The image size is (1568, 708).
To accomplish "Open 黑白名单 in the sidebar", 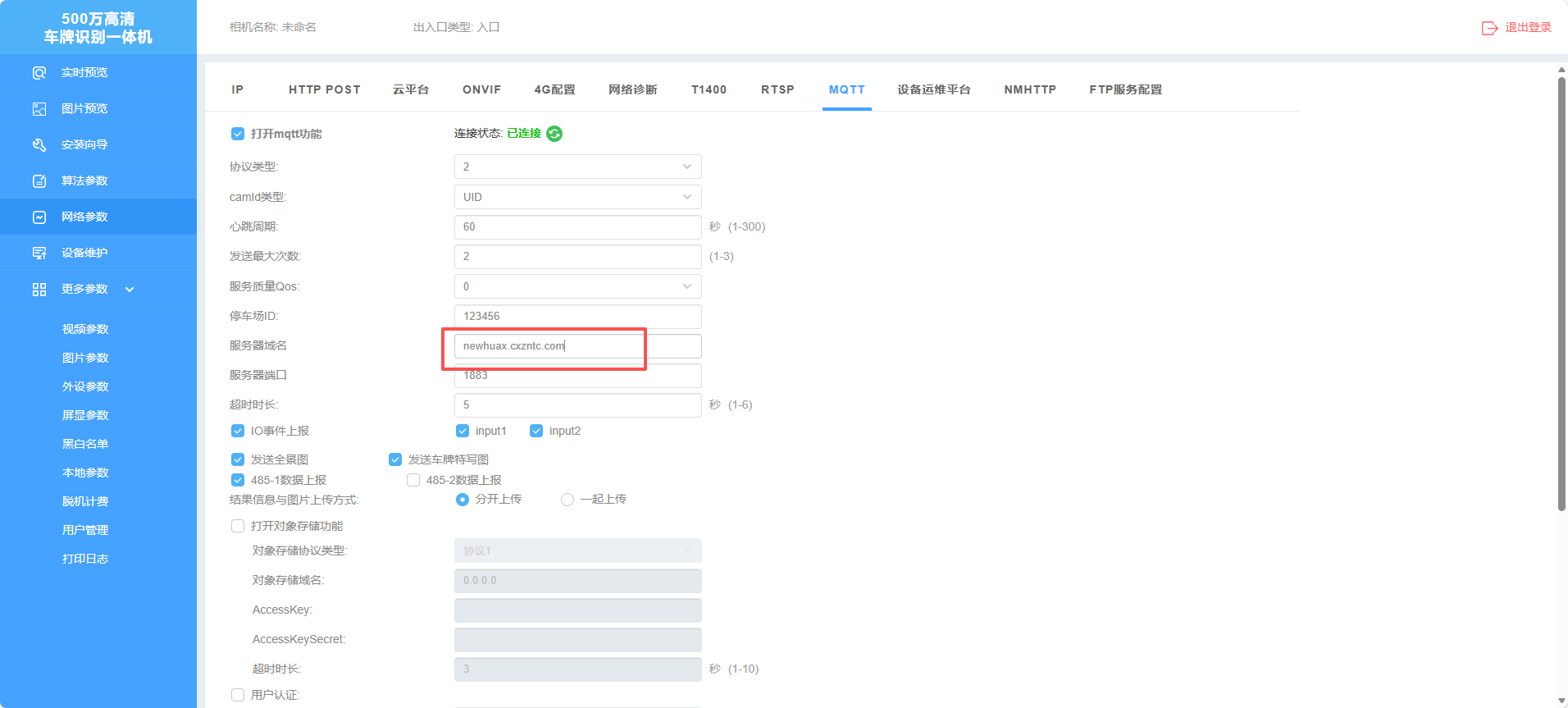I will 85,444.
